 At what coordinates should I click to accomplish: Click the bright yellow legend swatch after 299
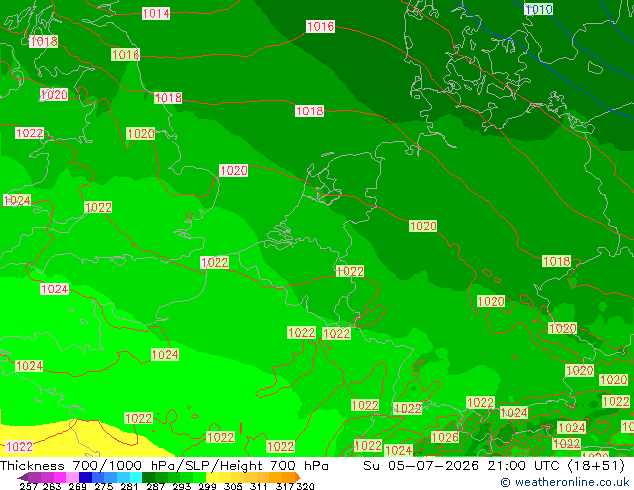point(212,477)
